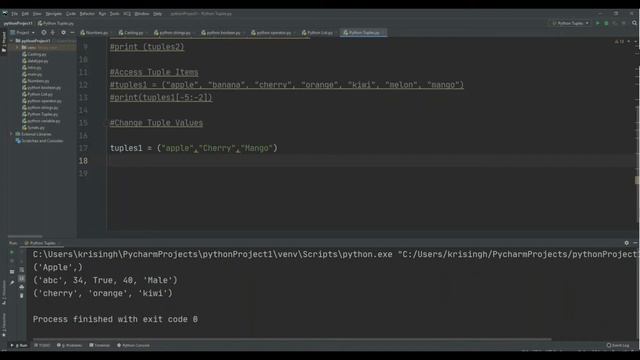Click the expand/collapse all icon in Project toolbar

[53, 33]
